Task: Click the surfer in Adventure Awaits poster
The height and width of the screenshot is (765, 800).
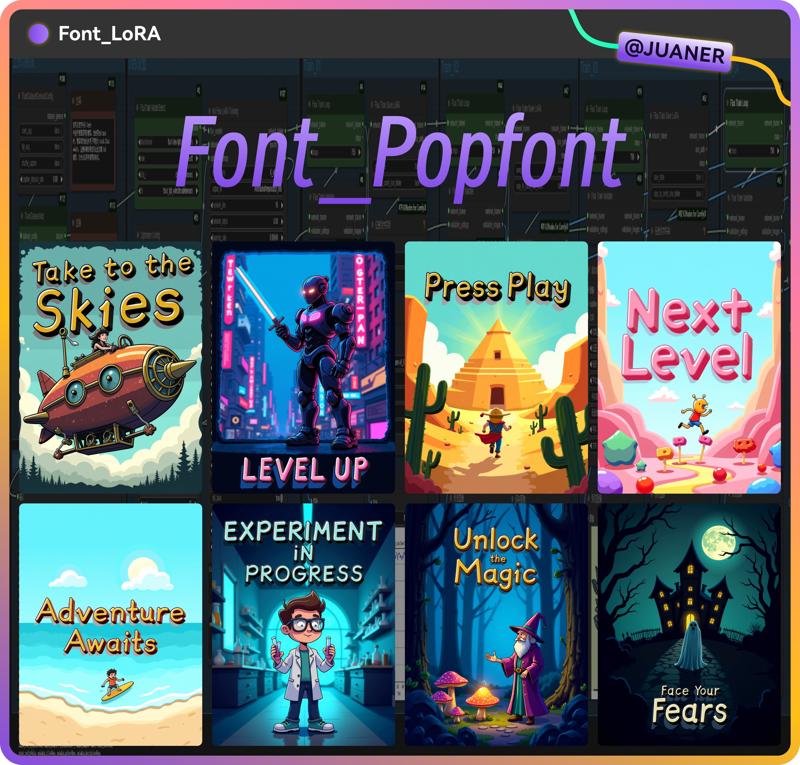Action: coord(115,684)
